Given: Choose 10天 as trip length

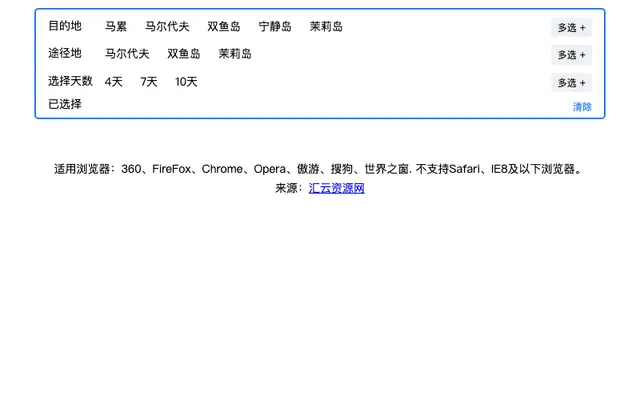Looking at the screenshot, I should point(187,82).
